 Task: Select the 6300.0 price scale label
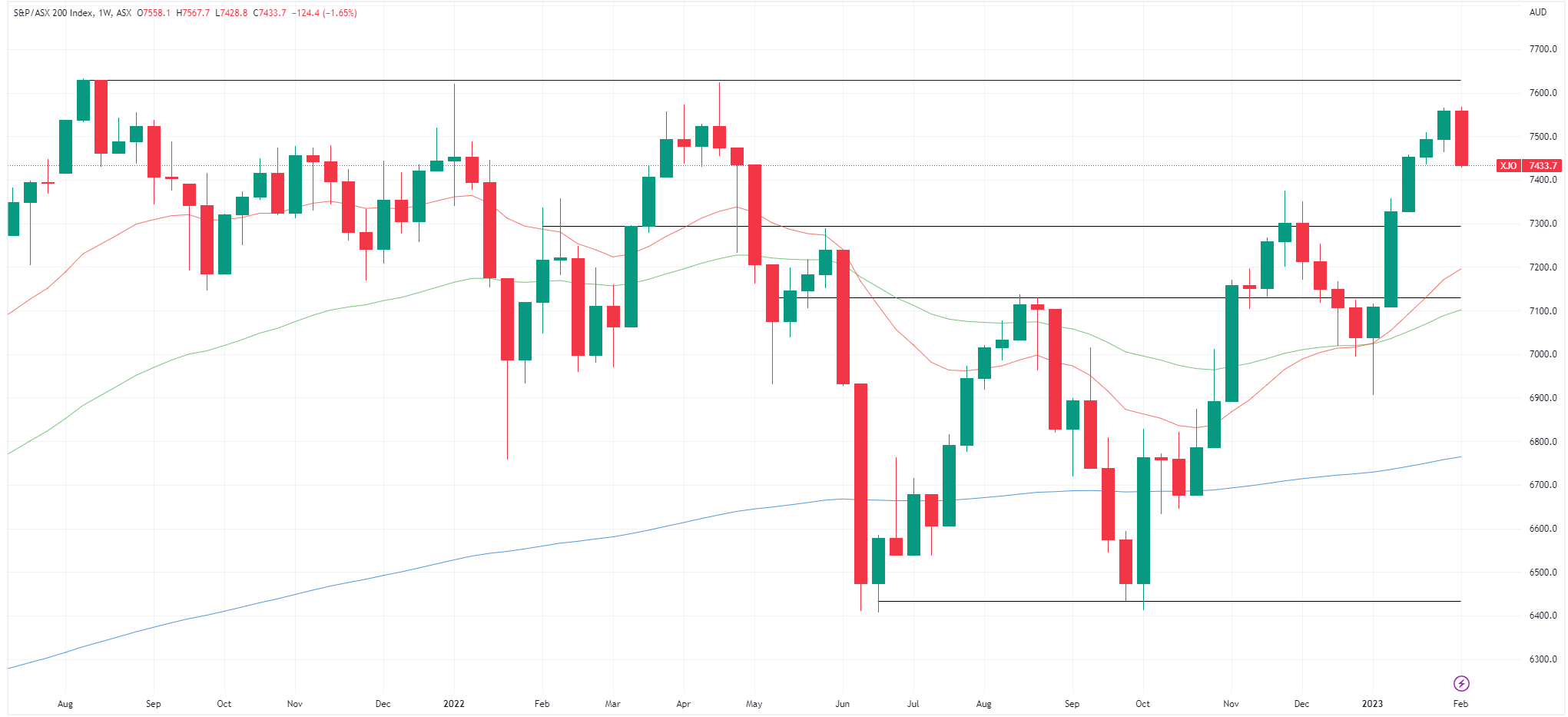point(1543,659)
